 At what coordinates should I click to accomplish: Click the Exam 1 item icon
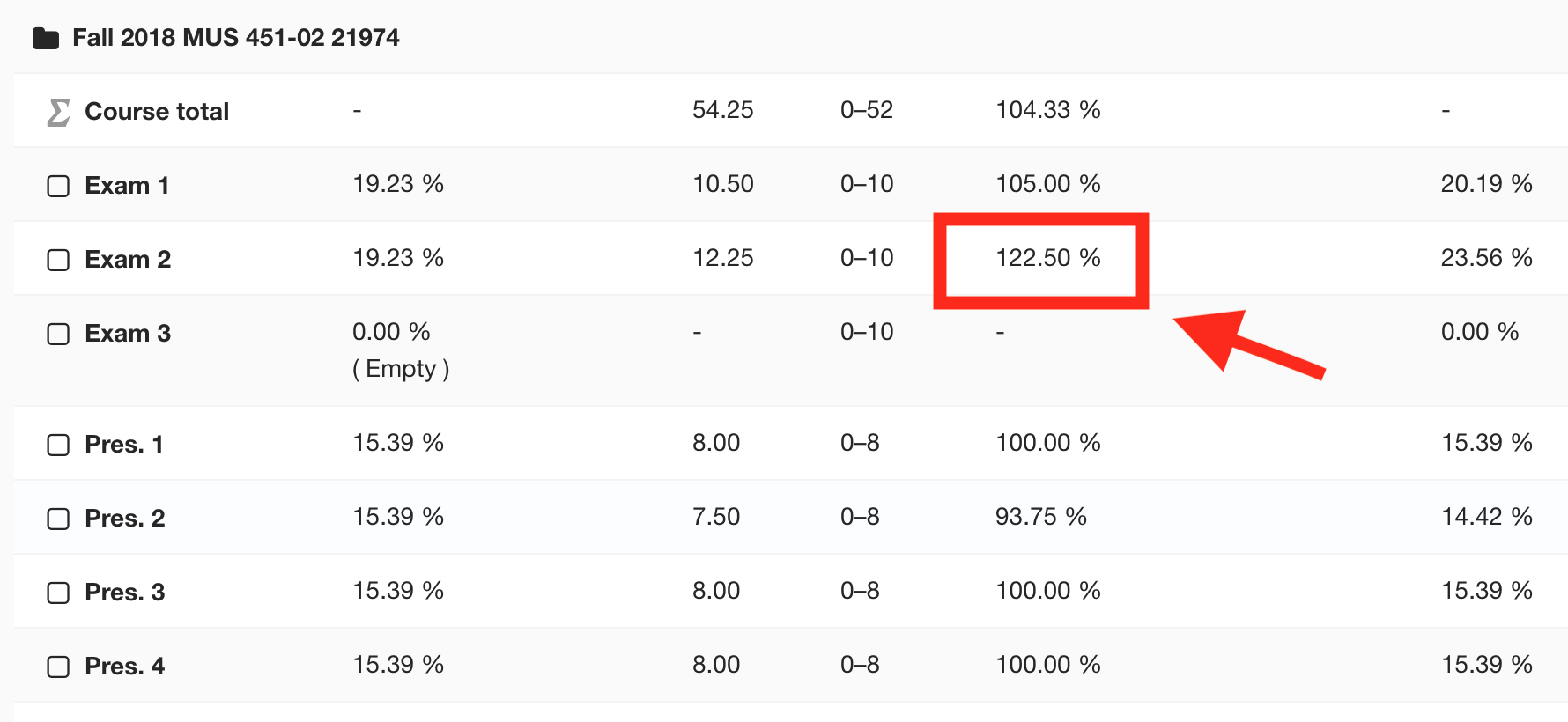click(x=58, y=186)
